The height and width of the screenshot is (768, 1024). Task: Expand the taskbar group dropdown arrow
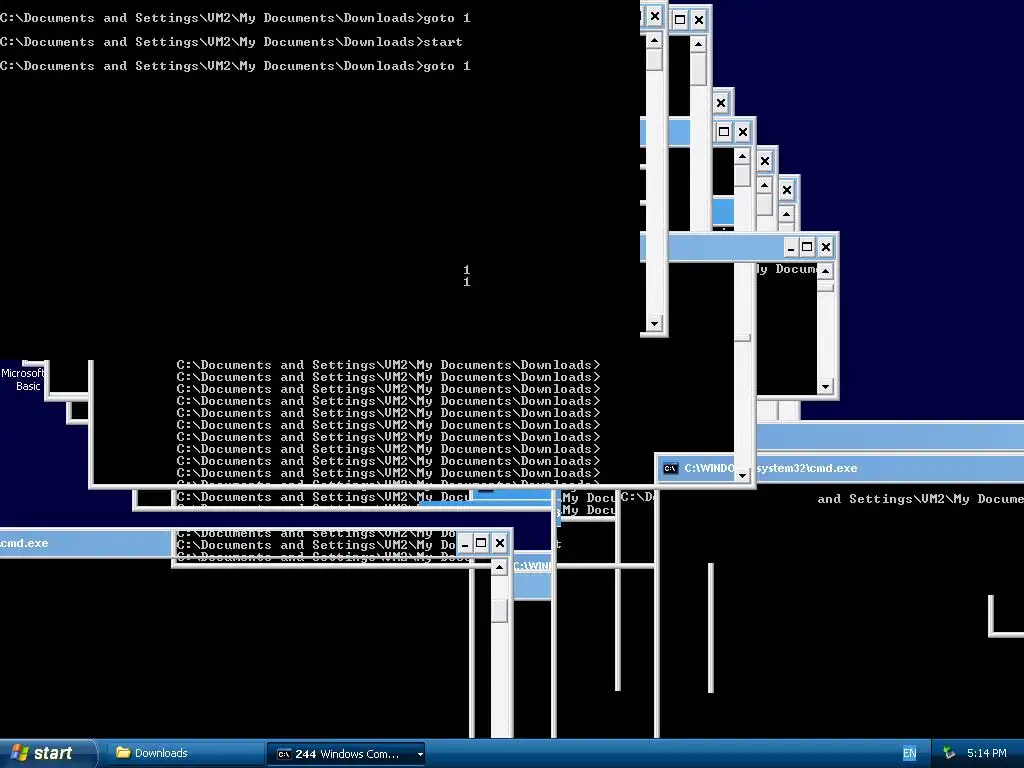point(420,754)
